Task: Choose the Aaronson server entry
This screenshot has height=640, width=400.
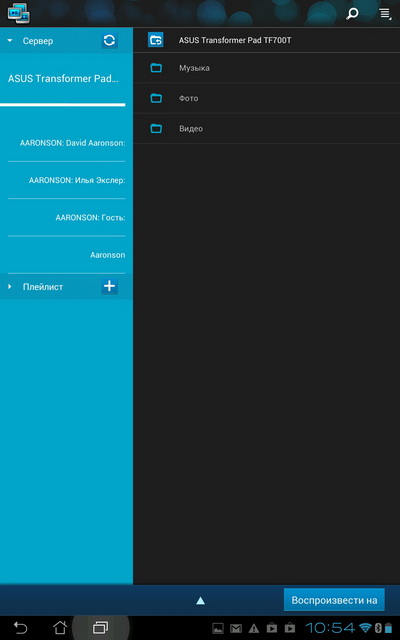Action: 67,255
